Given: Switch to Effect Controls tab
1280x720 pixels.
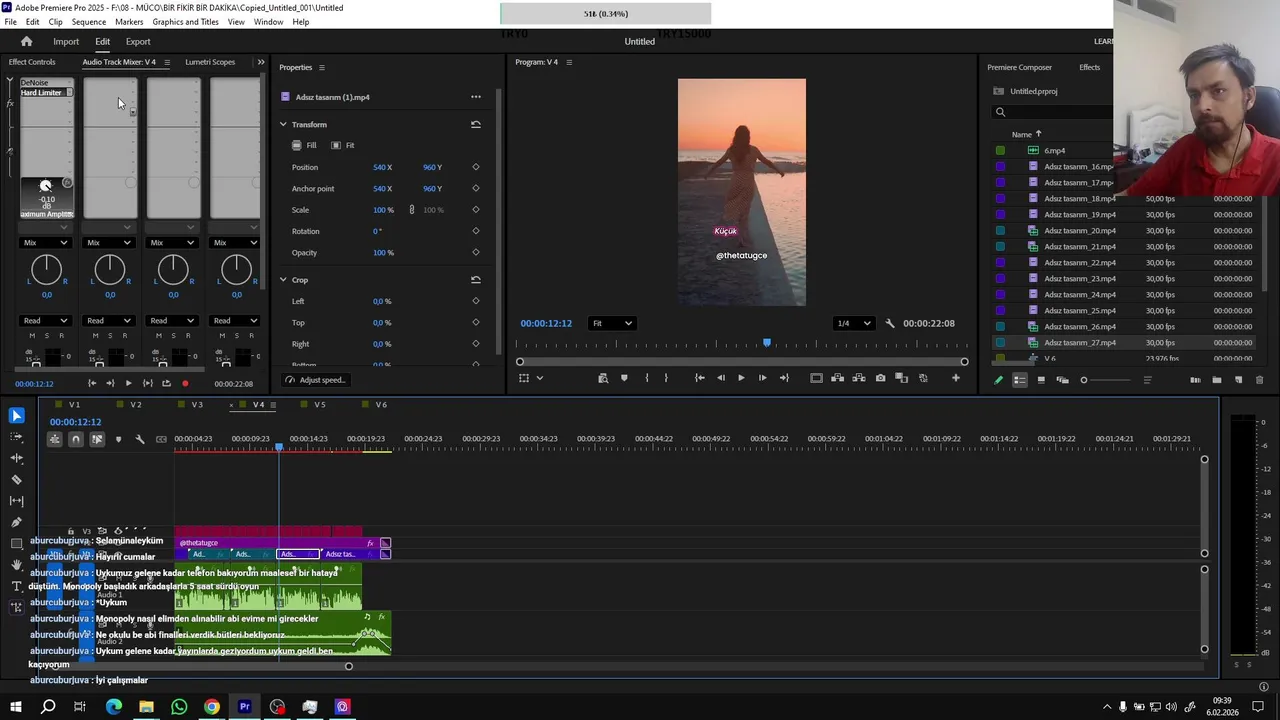Looking at the screenshot, I should click(32, 62).
